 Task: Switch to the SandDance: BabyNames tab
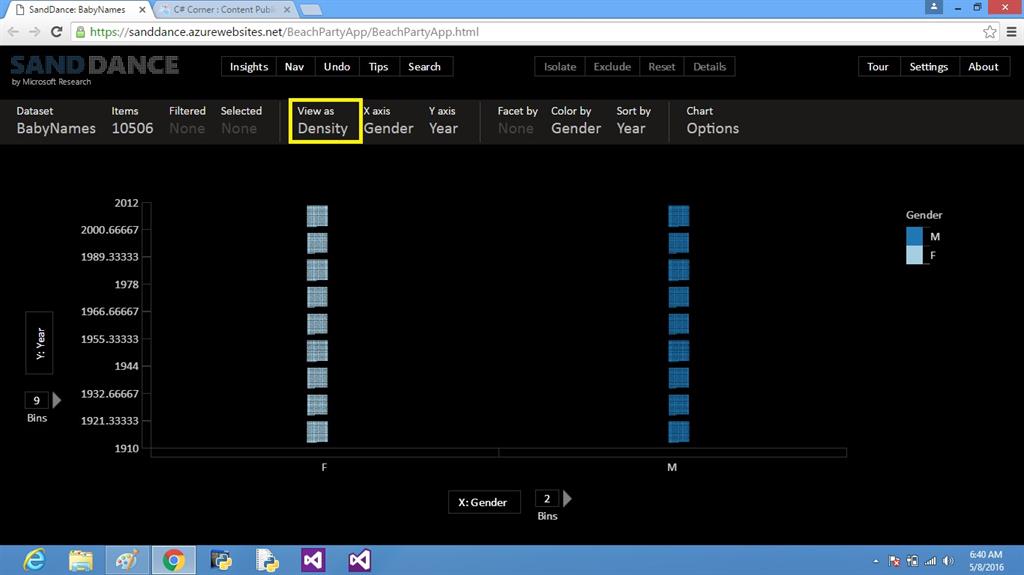77,10
